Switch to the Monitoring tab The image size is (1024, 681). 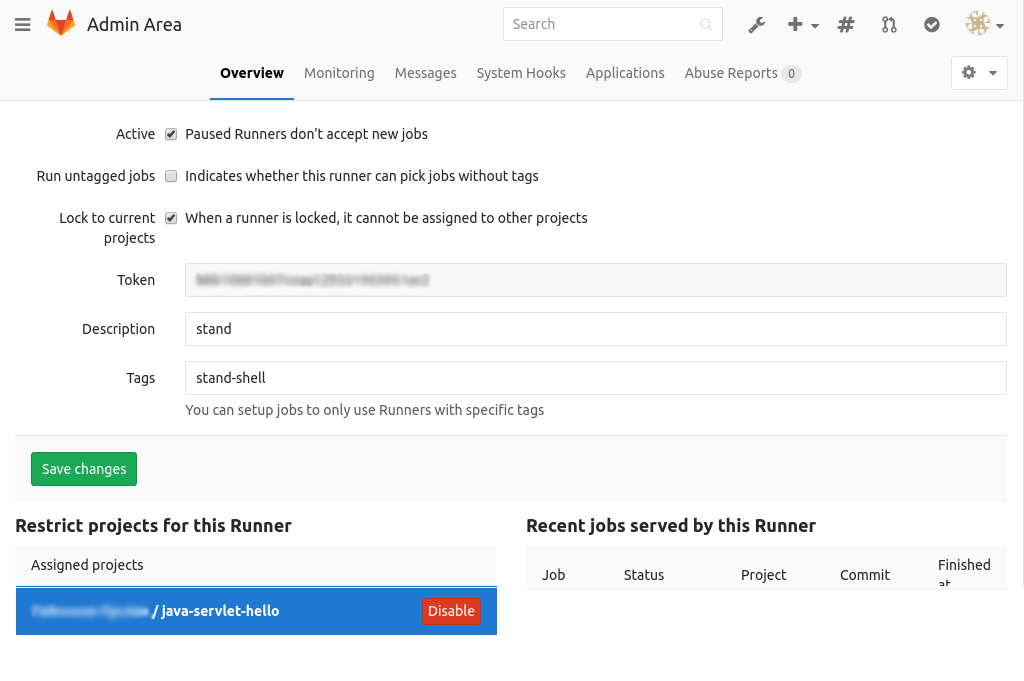point(339,73)
